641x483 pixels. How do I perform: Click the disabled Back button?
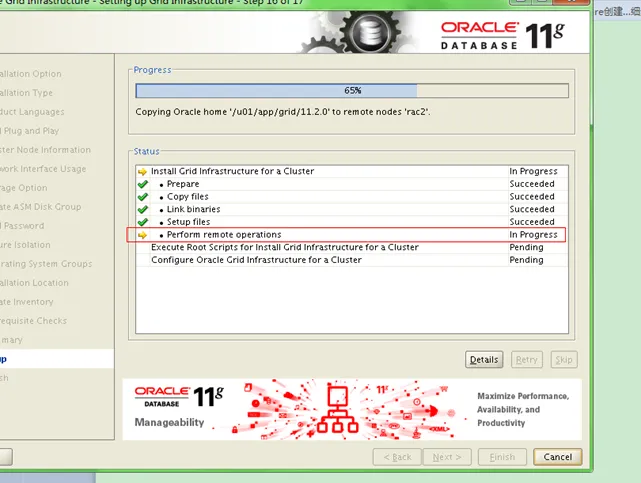point(397,457)
